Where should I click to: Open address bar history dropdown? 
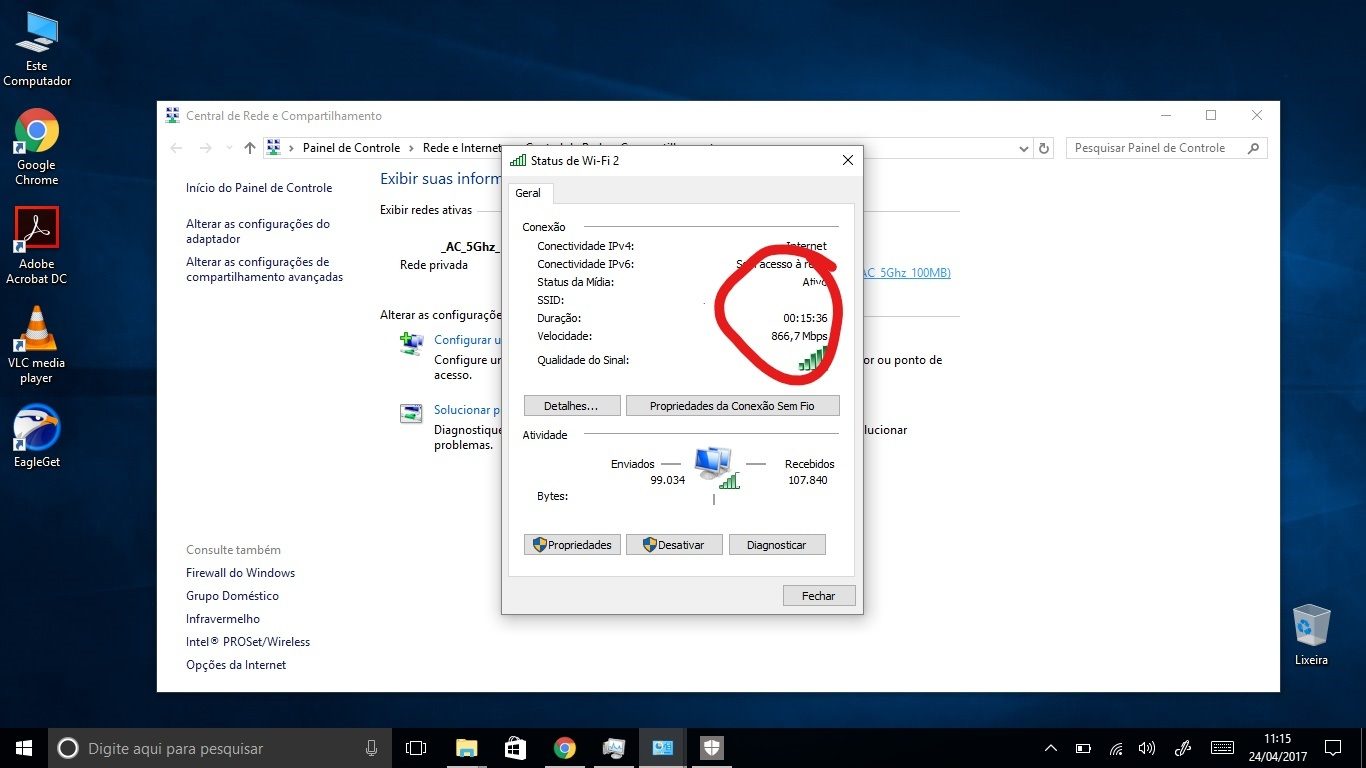[x=1023, y=148]
